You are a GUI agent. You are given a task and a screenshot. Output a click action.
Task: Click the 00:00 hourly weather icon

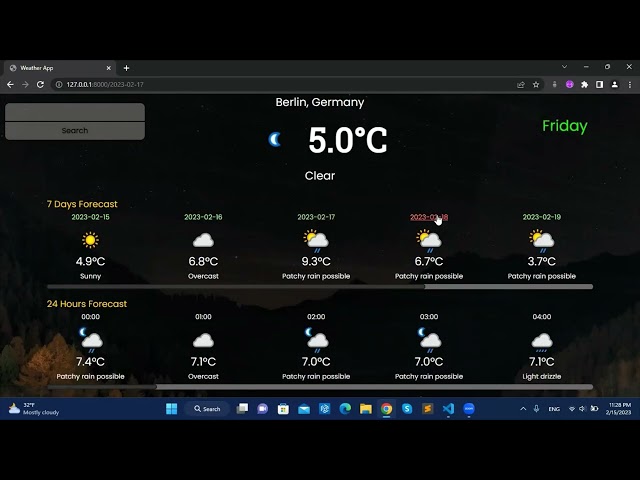[91, 340]
